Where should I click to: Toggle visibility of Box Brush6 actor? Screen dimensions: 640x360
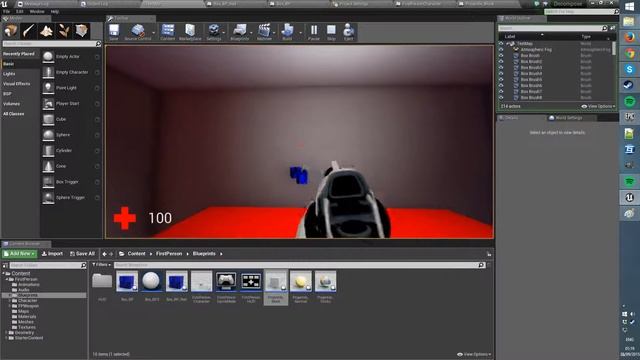501,86
